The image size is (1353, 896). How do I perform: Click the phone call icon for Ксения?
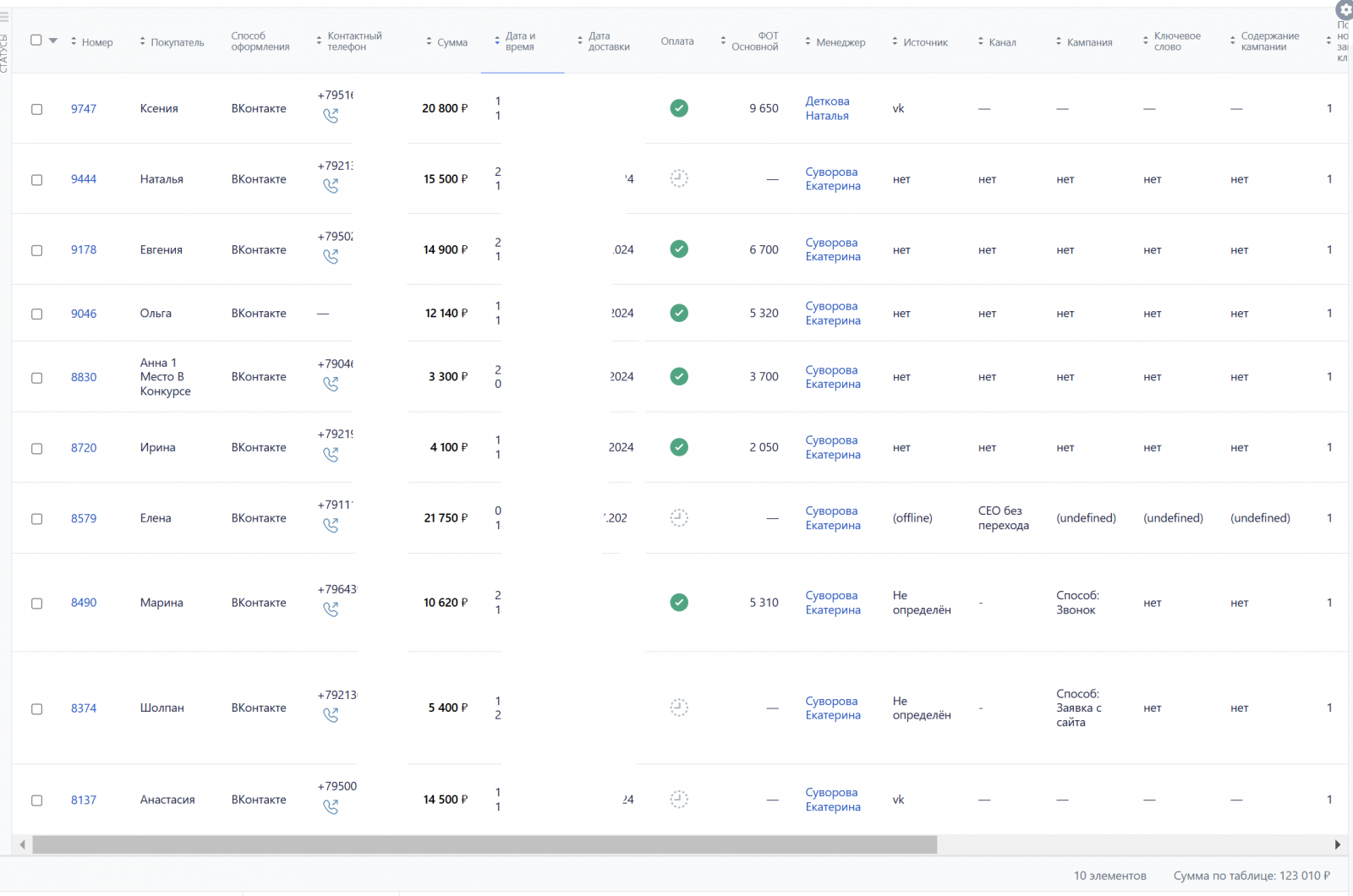click(331, 116)
